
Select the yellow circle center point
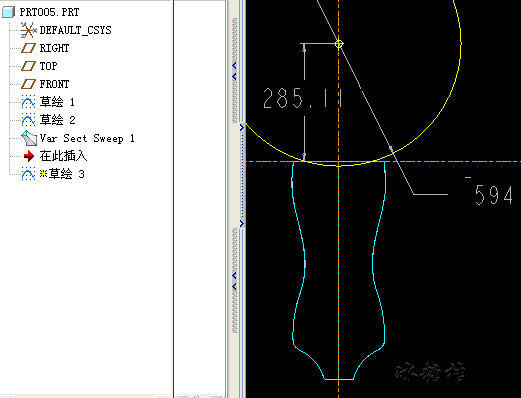pyautogui.click(x=339, y=44)
